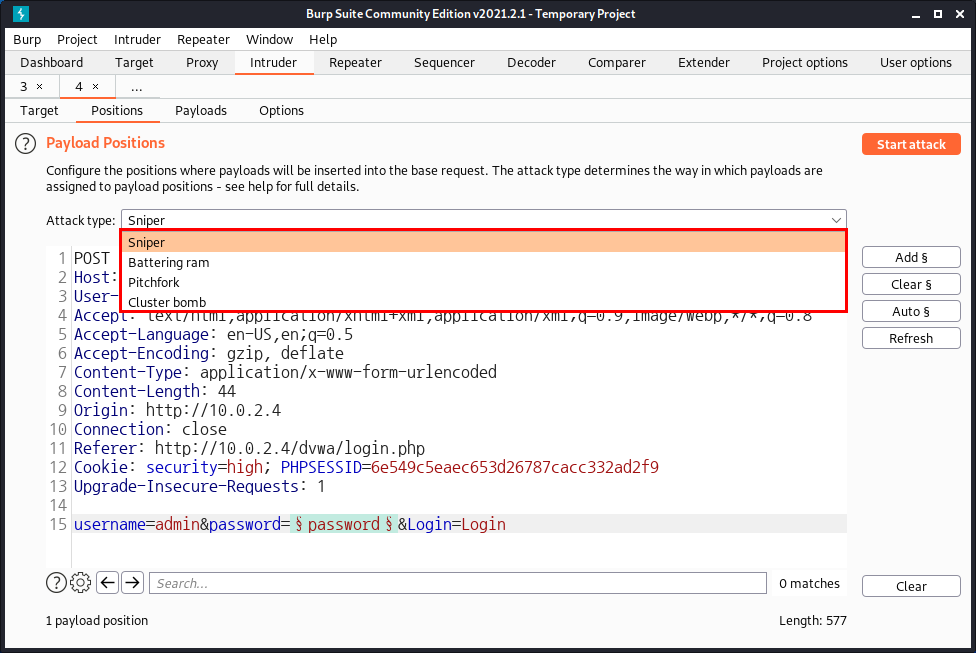The height and width of the screenshot is (653, 976).
Task: Click the Start attack button
Action: 911,144
